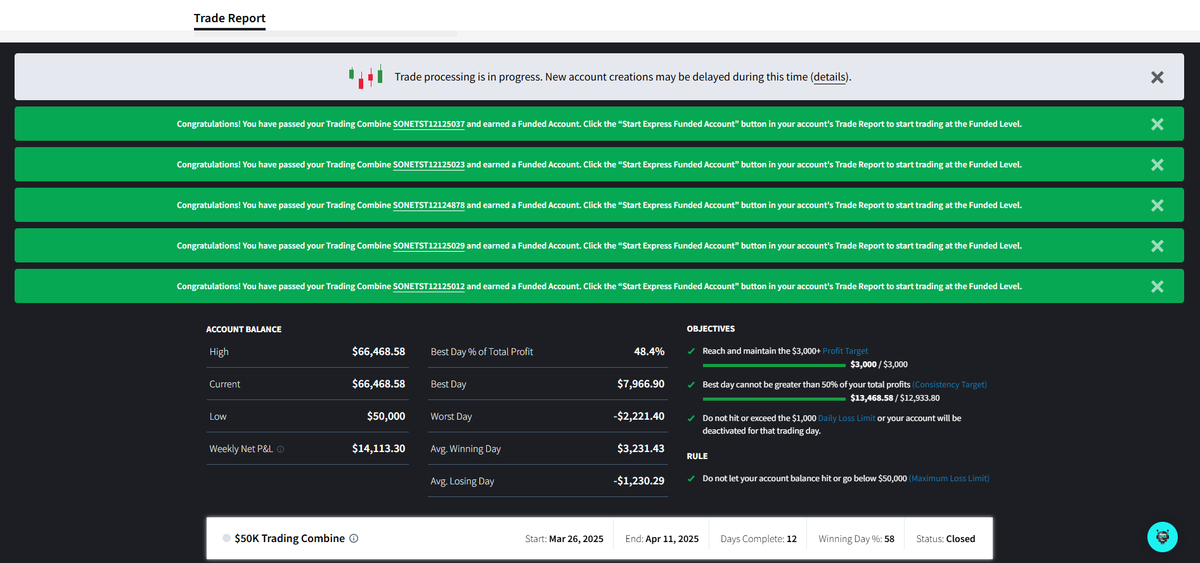Click the High balance value $66,468.58
Image resolution: width=1200 pixels, height=563 pixels.
pyautogui.click(x=378, y=352)
